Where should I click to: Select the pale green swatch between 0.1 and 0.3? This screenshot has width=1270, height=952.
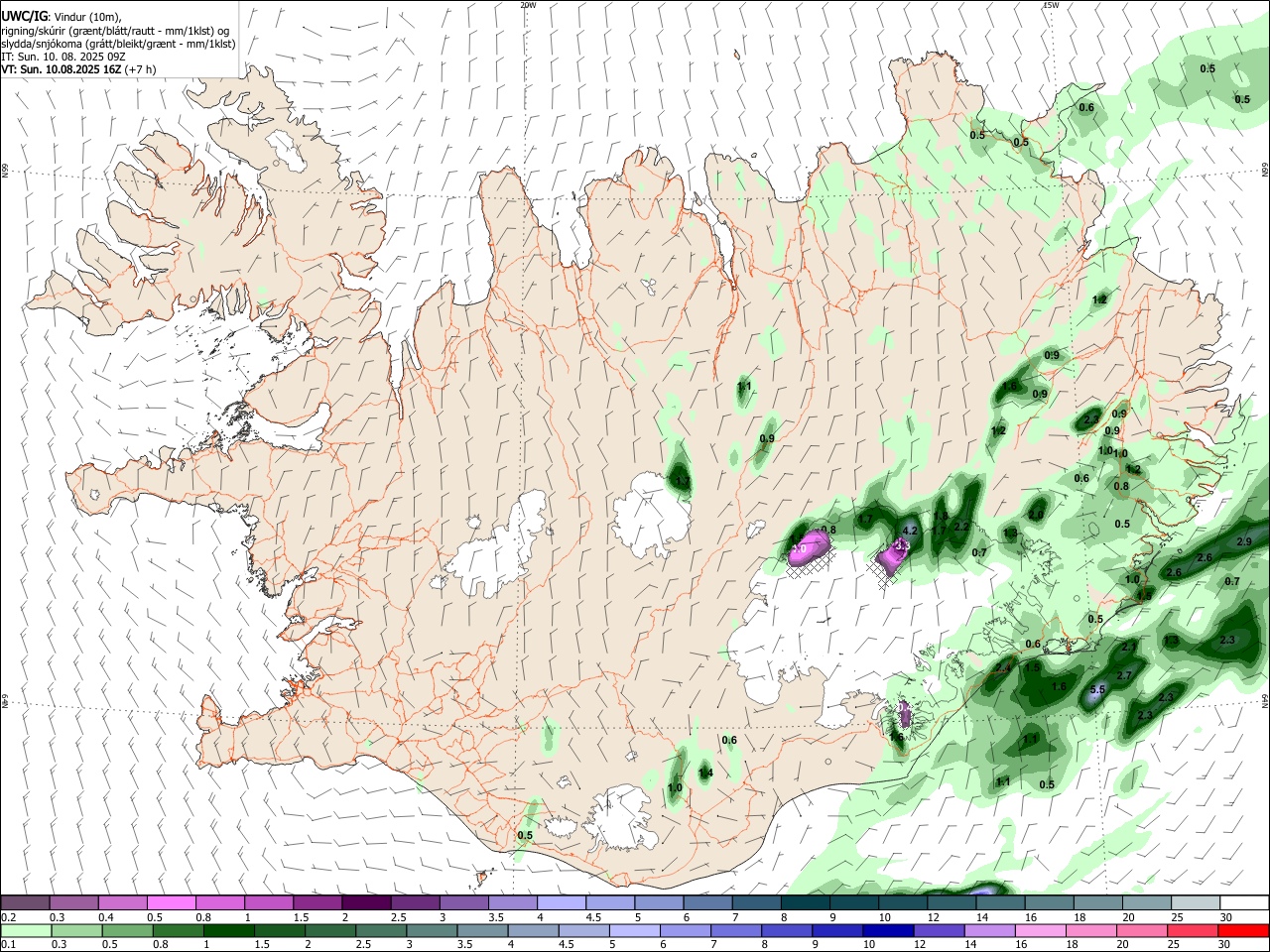point(26,930)
